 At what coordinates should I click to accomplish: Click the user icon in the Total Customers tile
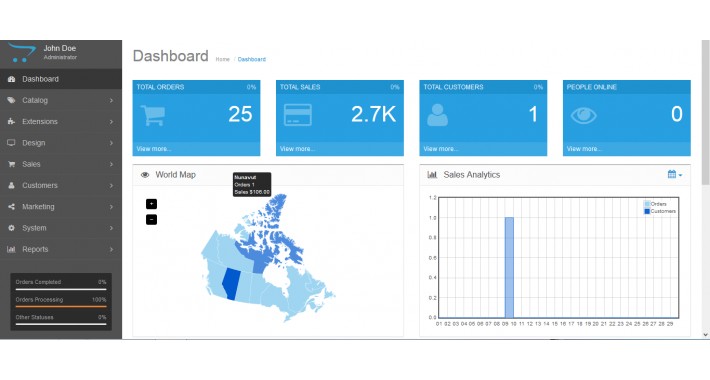[437, 115]
